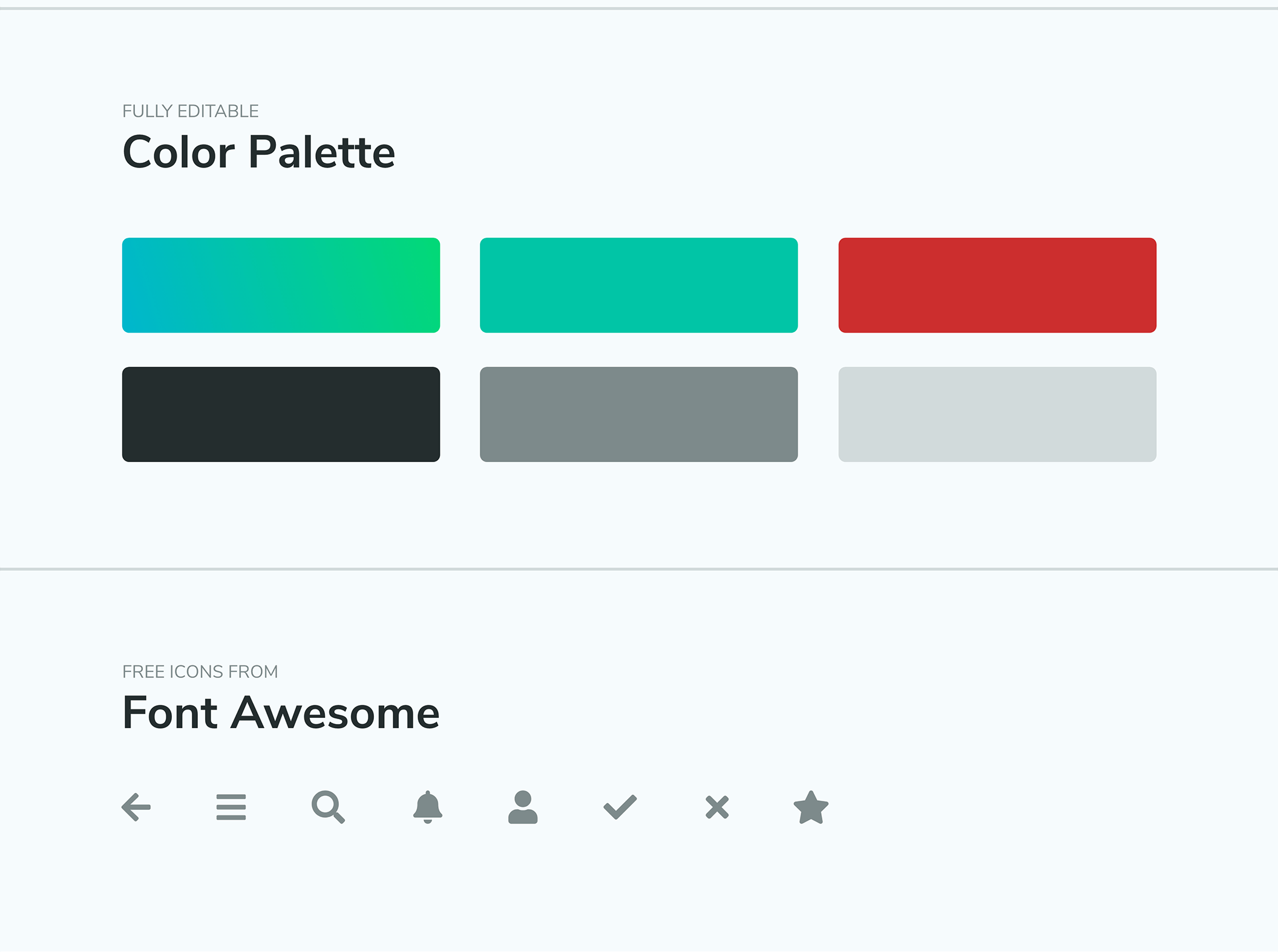Image resolution: width=1278 pixels, height=952 pixels.
Task: Choose the red color swatch
Action: (997, 285)
